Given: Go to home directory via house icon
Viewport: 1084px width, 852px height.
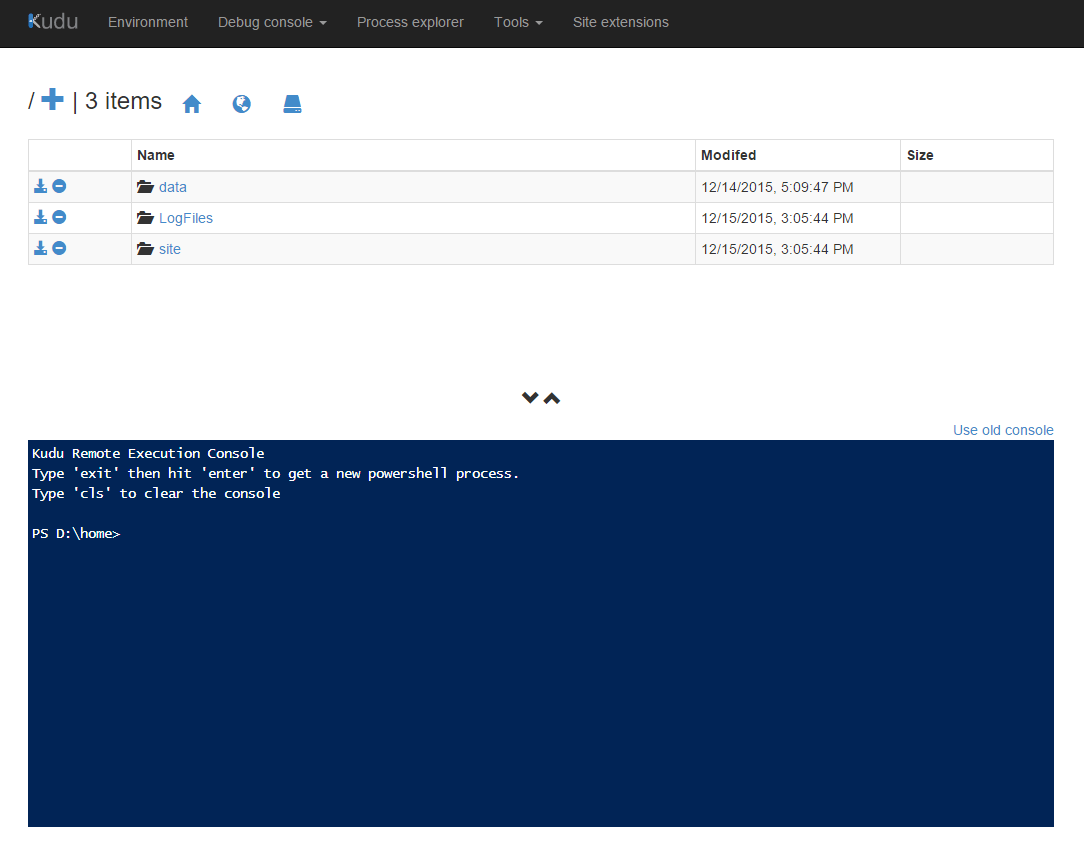Looking at the screenshot, I should pyautogui.click(x=192, y=104).
